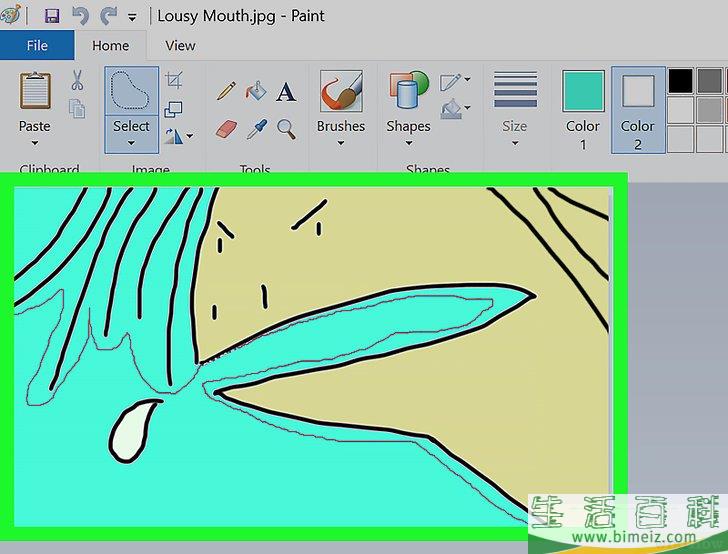This screenshot has width=728, height=554.
Task: Expand the Select options dropdown
Action: coord(131,143)
